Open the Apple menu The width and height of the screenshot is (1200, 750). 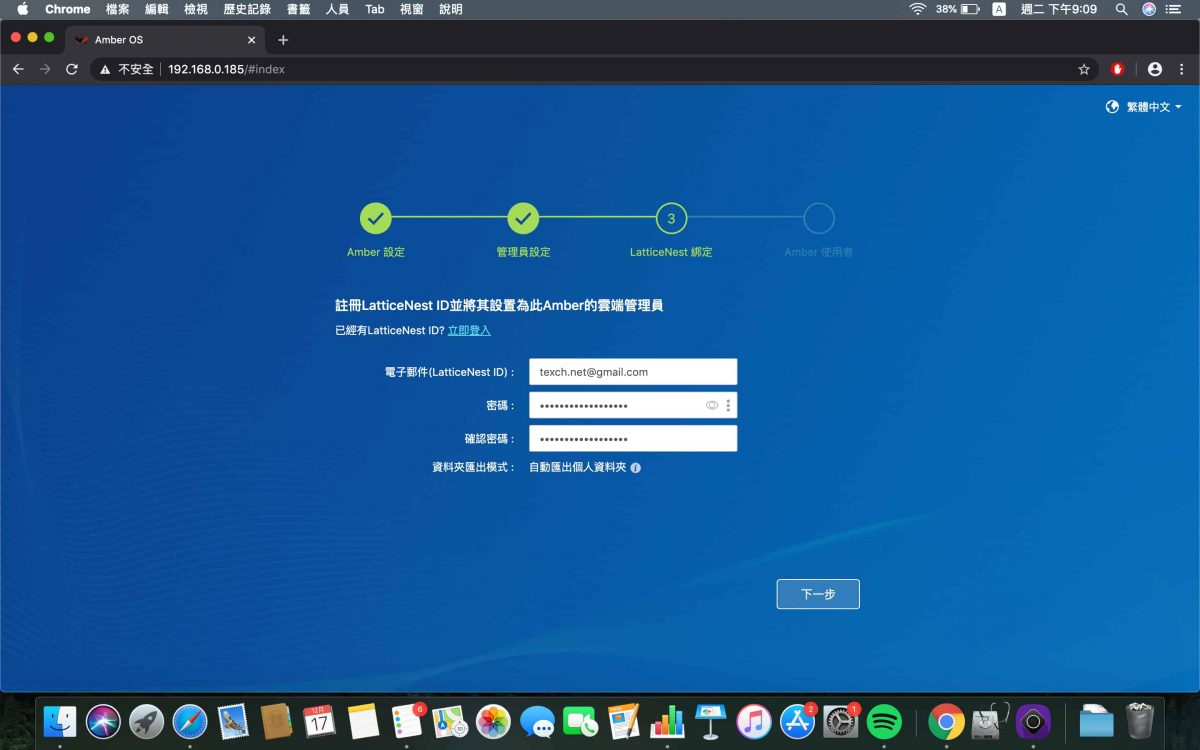pos(22,9)
